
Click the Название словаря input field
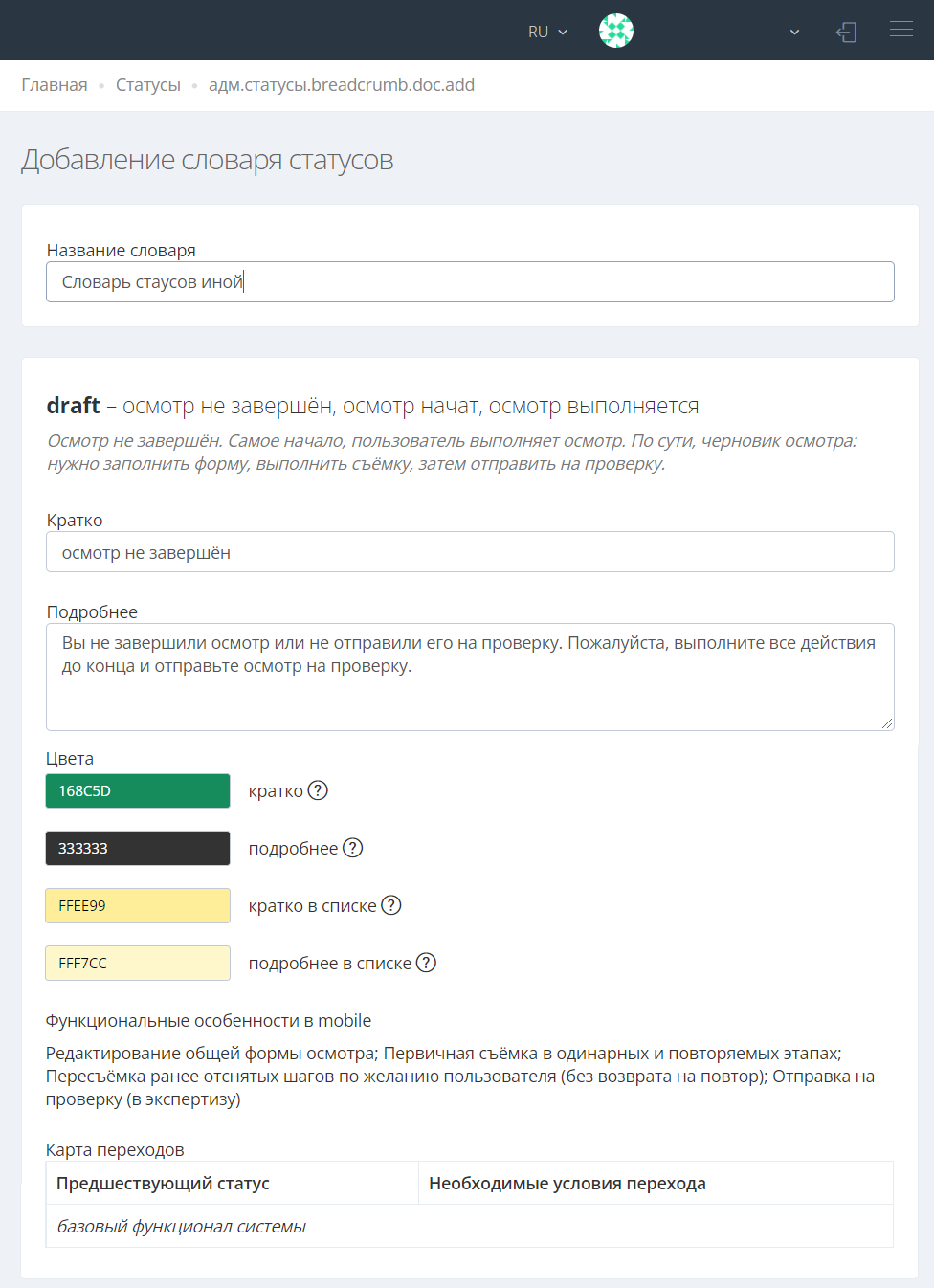[x=470, y=282]
